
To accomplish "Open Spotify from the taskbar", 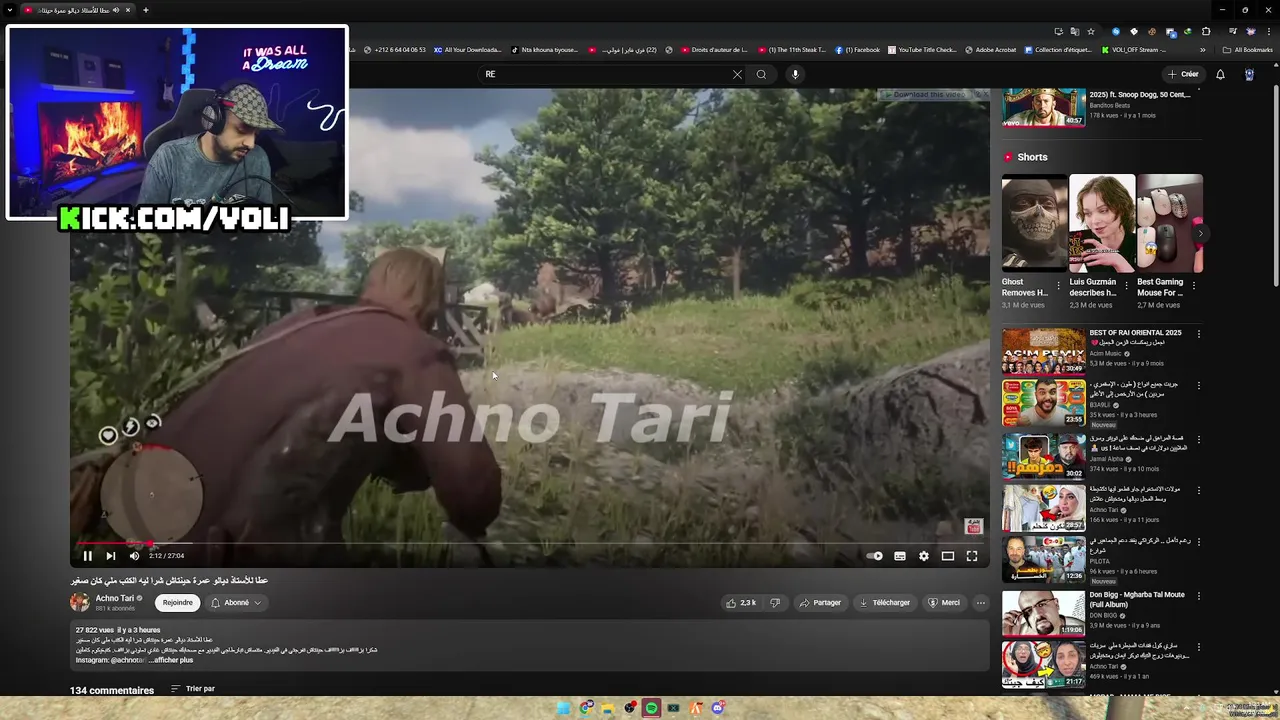I will coord(651,708).
